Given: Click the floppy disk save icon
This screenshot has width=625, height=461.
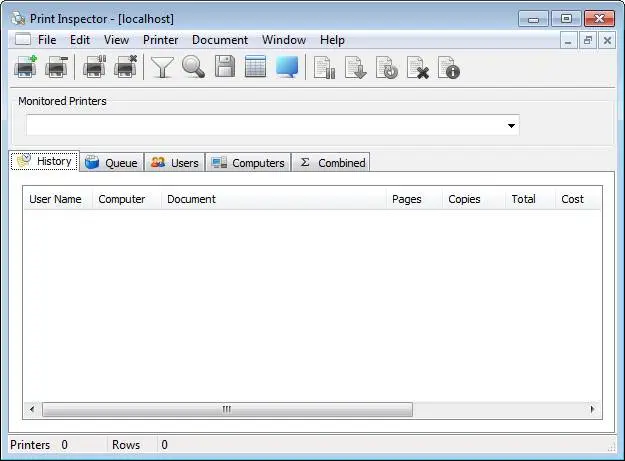Looking at the screenshot, I should pos(225,67).
